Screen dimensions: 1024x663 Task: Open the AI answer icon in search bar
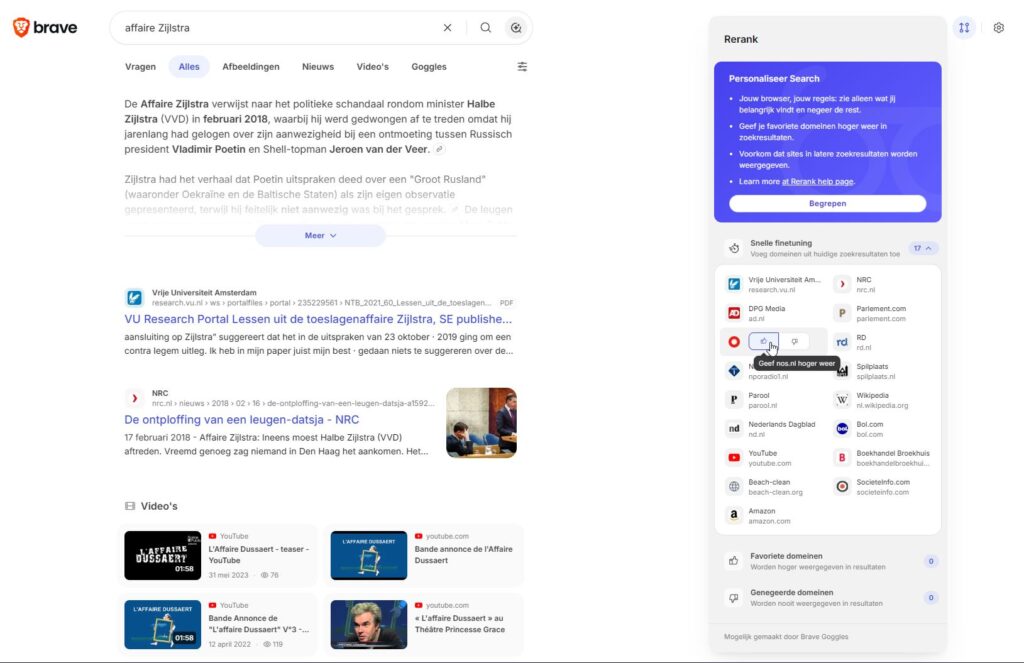click(x=516, y=27)
